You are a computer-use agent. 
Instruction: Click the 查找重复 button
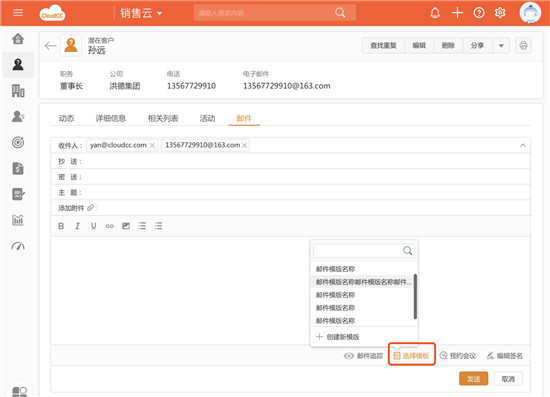[383, 46]
